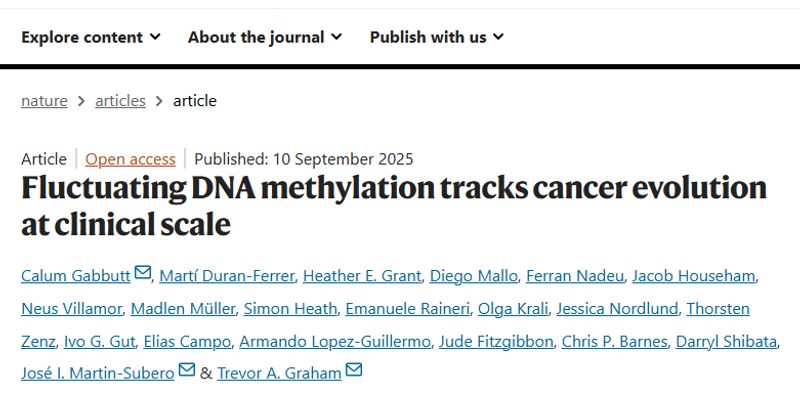Viewport: 800px width, 400px height.
Task: Open the Open access link
Action: coord(130,158)
